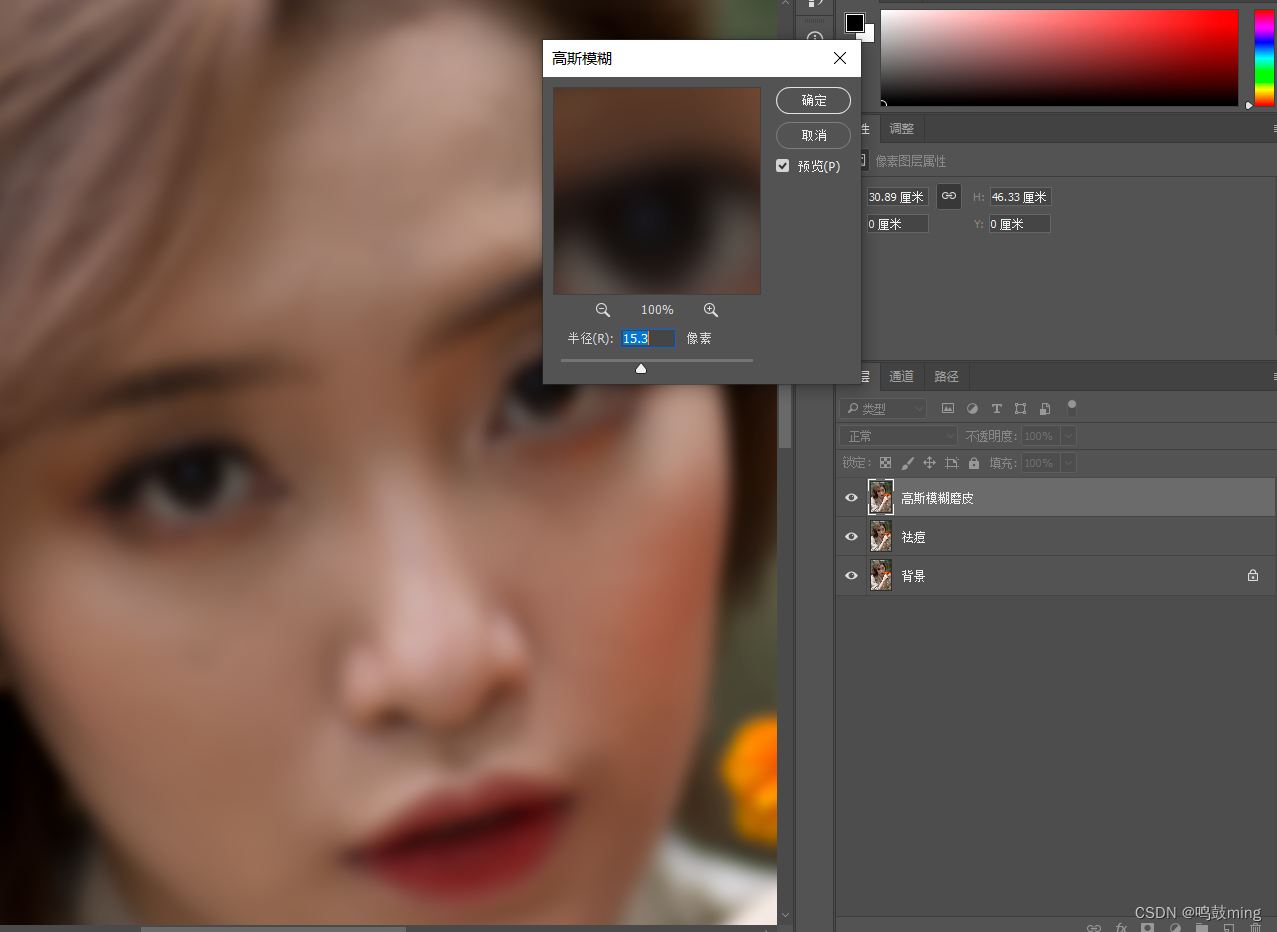Click 取消 in Gaussian Blur dialog
This screenshot has height=932, width=1277.
[x=814, y=135]
